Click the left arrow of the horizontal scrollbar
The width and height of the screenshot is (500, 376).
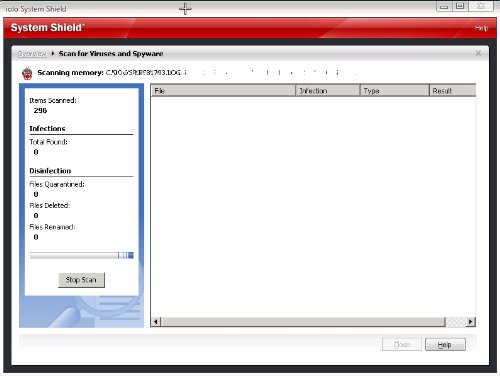156,322
